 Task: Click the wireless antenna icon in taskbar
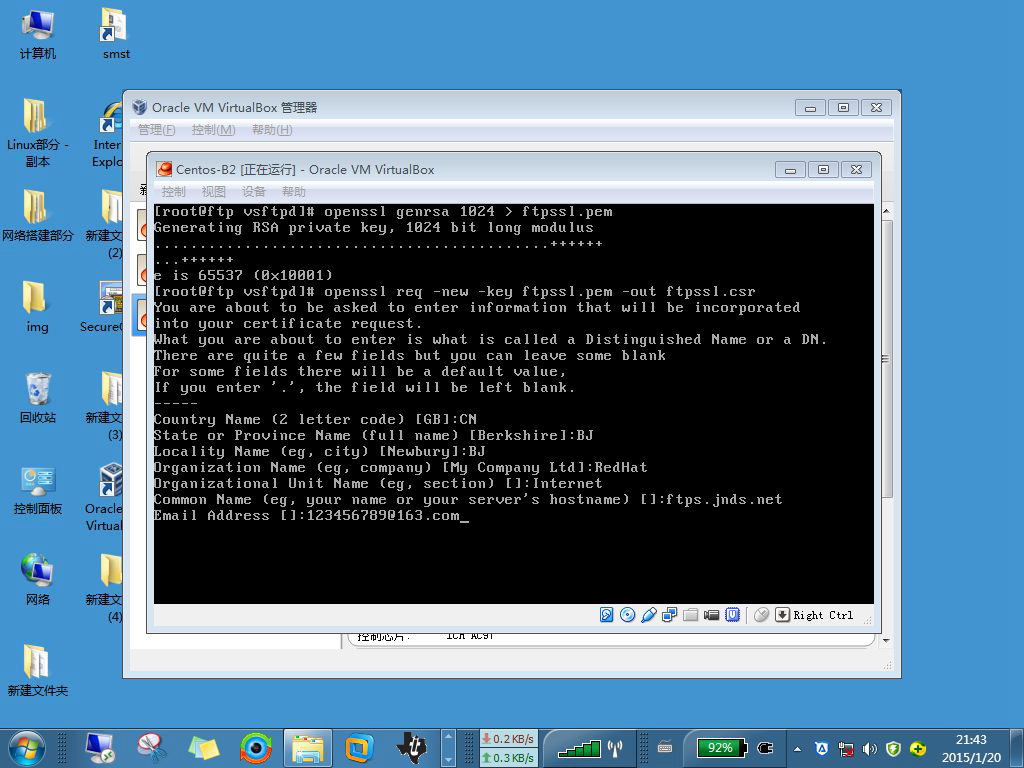615,747
